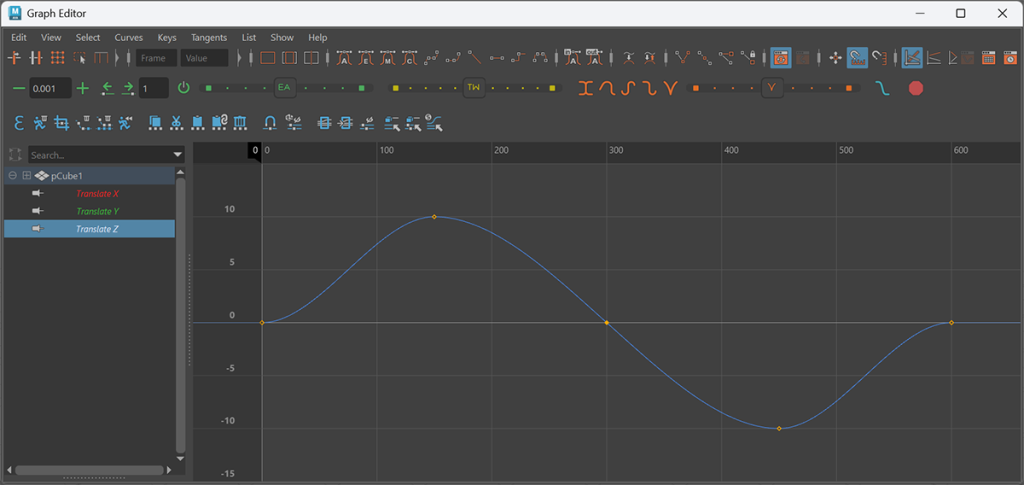Click the orange V-shaped curve icon
The width and height of the screenshot is (1024, 485).
[670, 88]
